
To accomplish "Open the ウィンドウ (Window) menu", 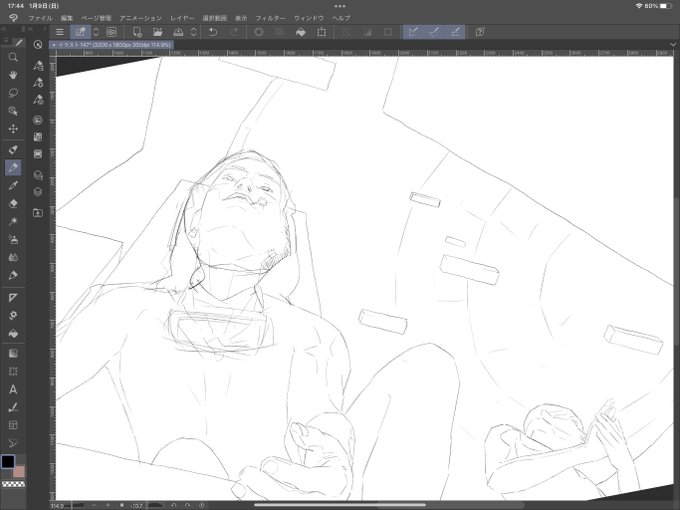I will coord(309,18).
